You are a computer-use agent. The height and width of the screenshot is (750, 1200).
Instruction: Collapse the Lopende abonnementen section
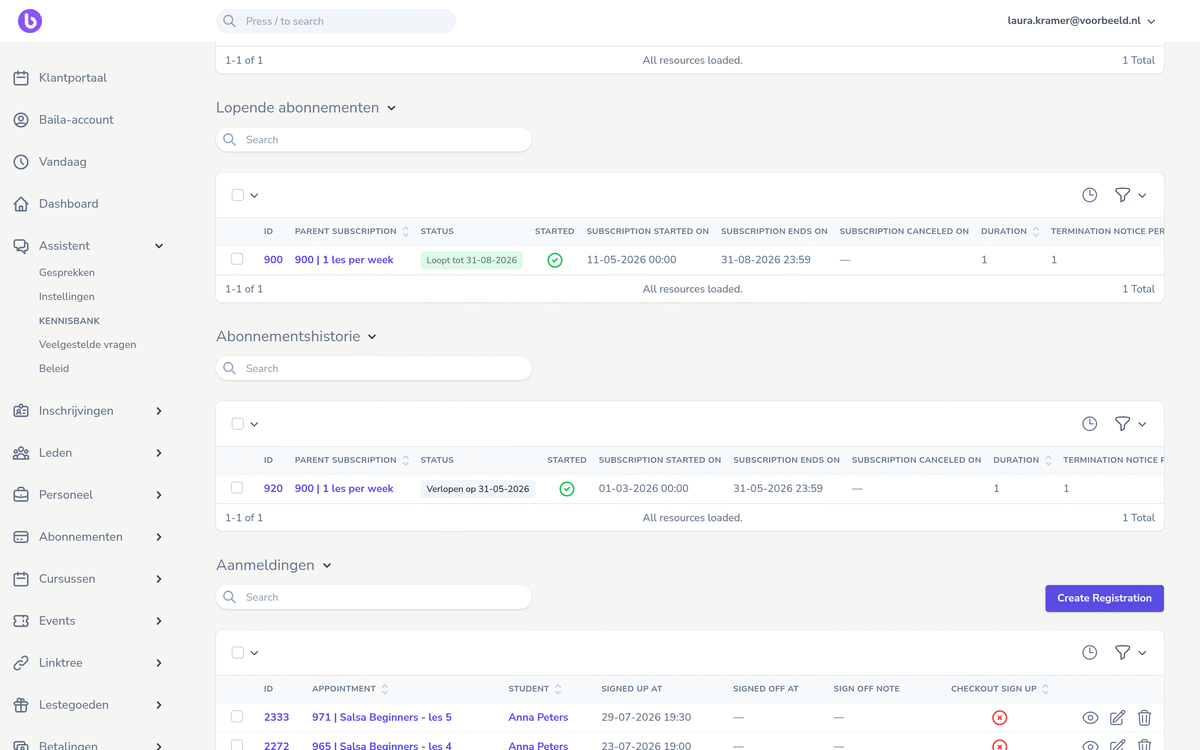click(391, 108)
